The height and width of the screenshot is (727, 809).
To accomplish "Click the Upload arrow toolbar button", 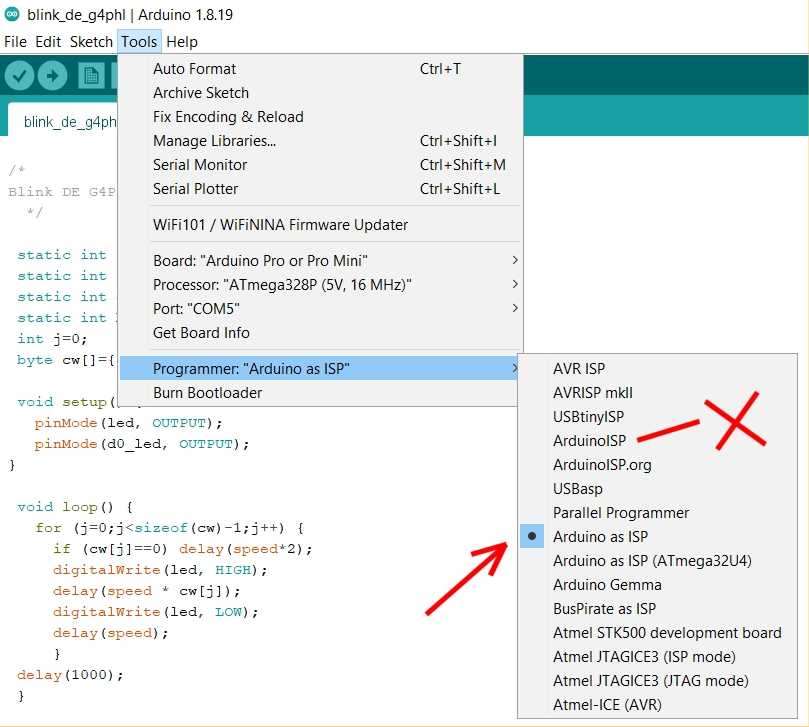I will (x=52, y=75).
